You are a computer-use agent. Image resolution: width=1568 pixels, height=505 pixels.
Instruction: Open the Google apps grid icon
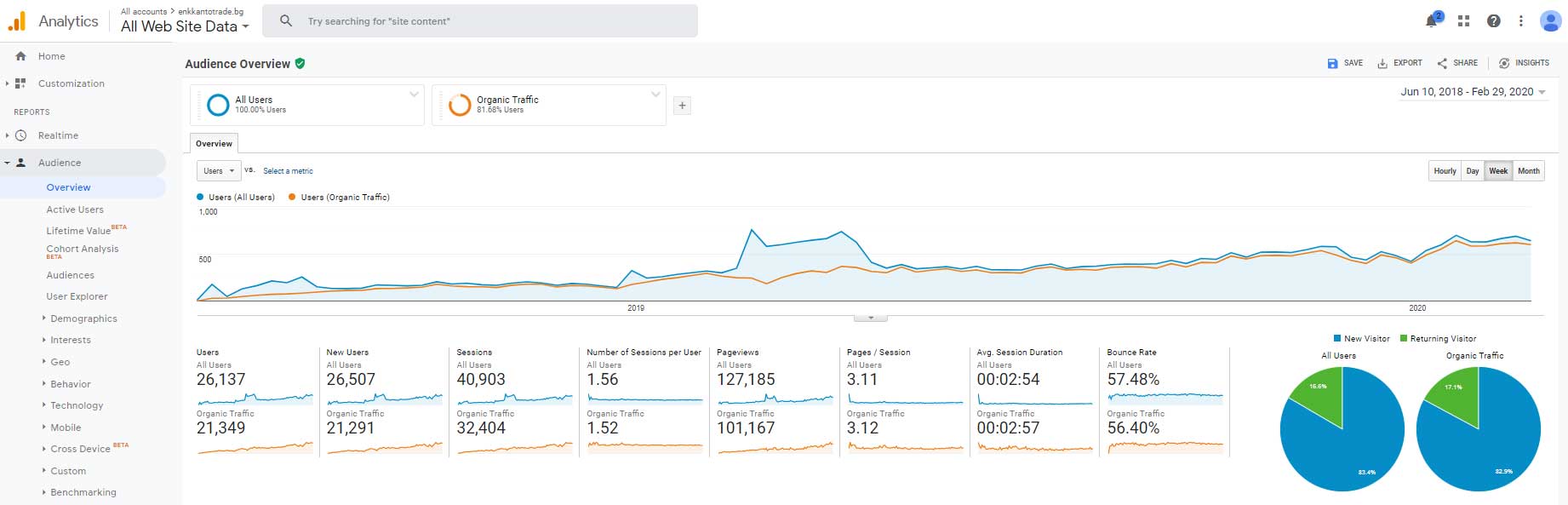coord(1463,21)
